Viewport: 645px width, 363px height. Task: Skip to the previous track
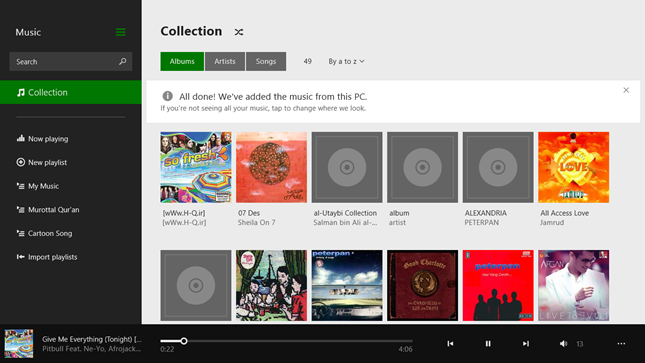(x=450, y=344)
